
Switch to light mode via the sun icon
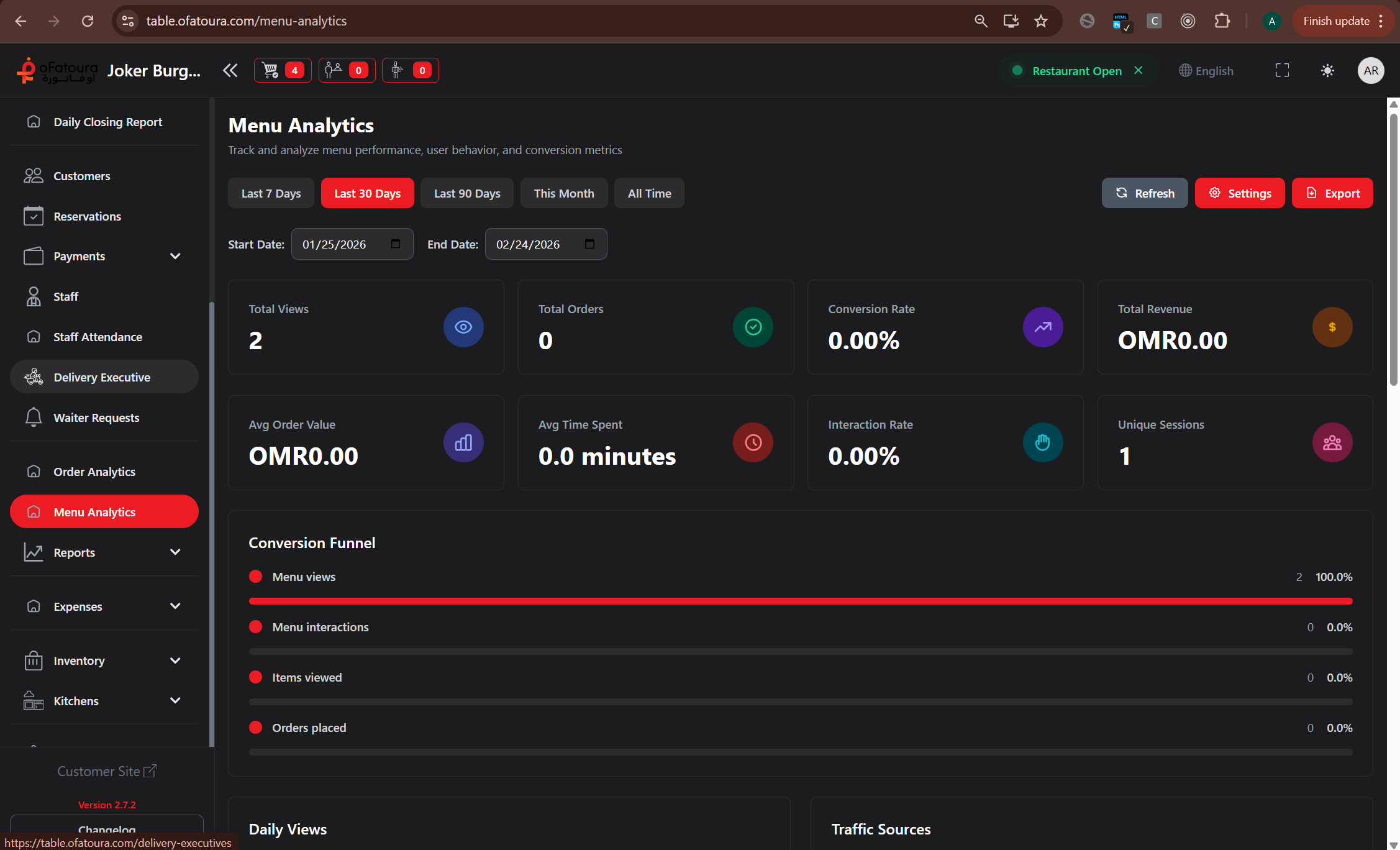(x=1327, y=70)
